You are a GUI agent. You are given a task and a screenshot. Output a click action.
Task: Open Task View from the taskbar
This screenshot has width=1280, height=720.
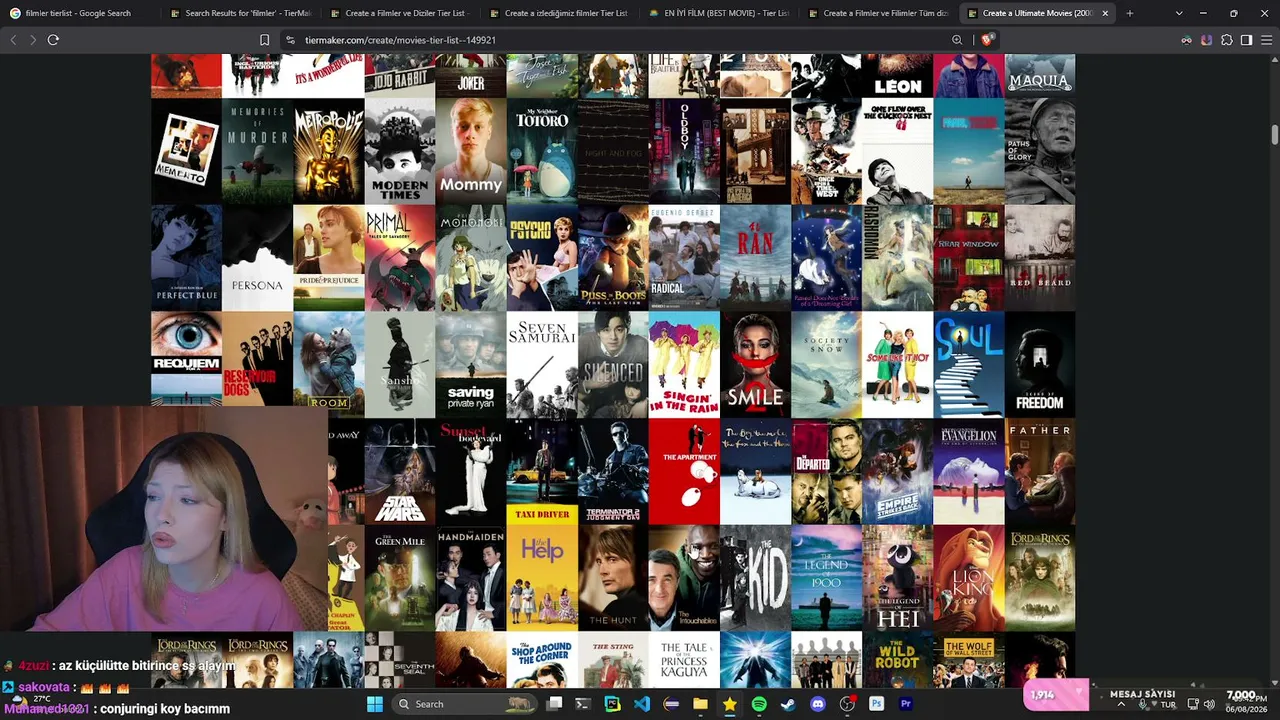[x=555, y=704]
